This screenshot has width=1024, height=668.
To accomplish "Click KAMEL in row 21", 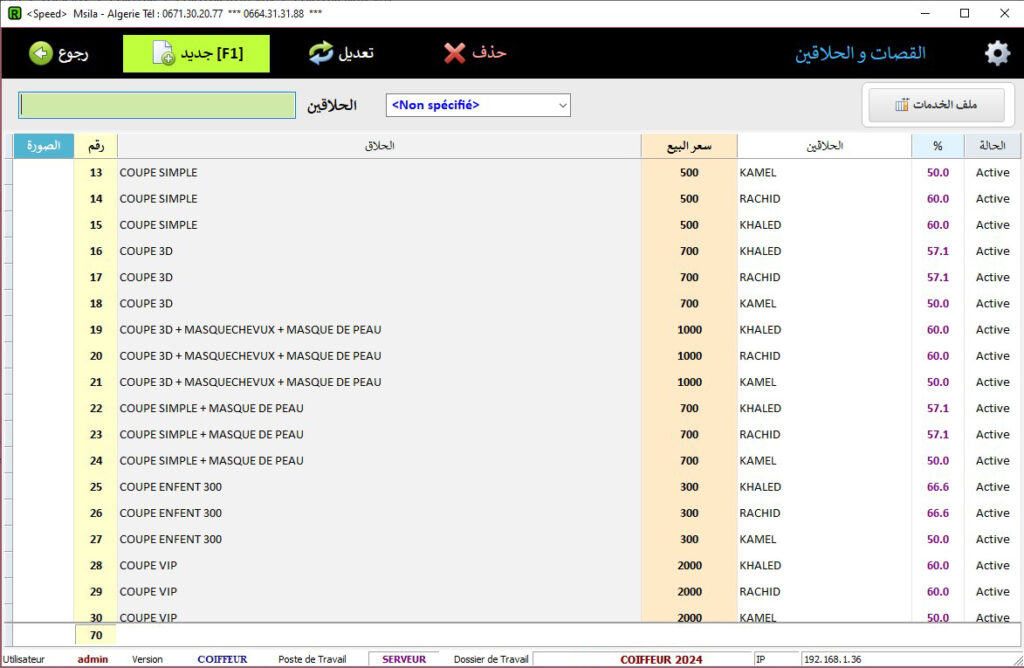I will 758,382.
